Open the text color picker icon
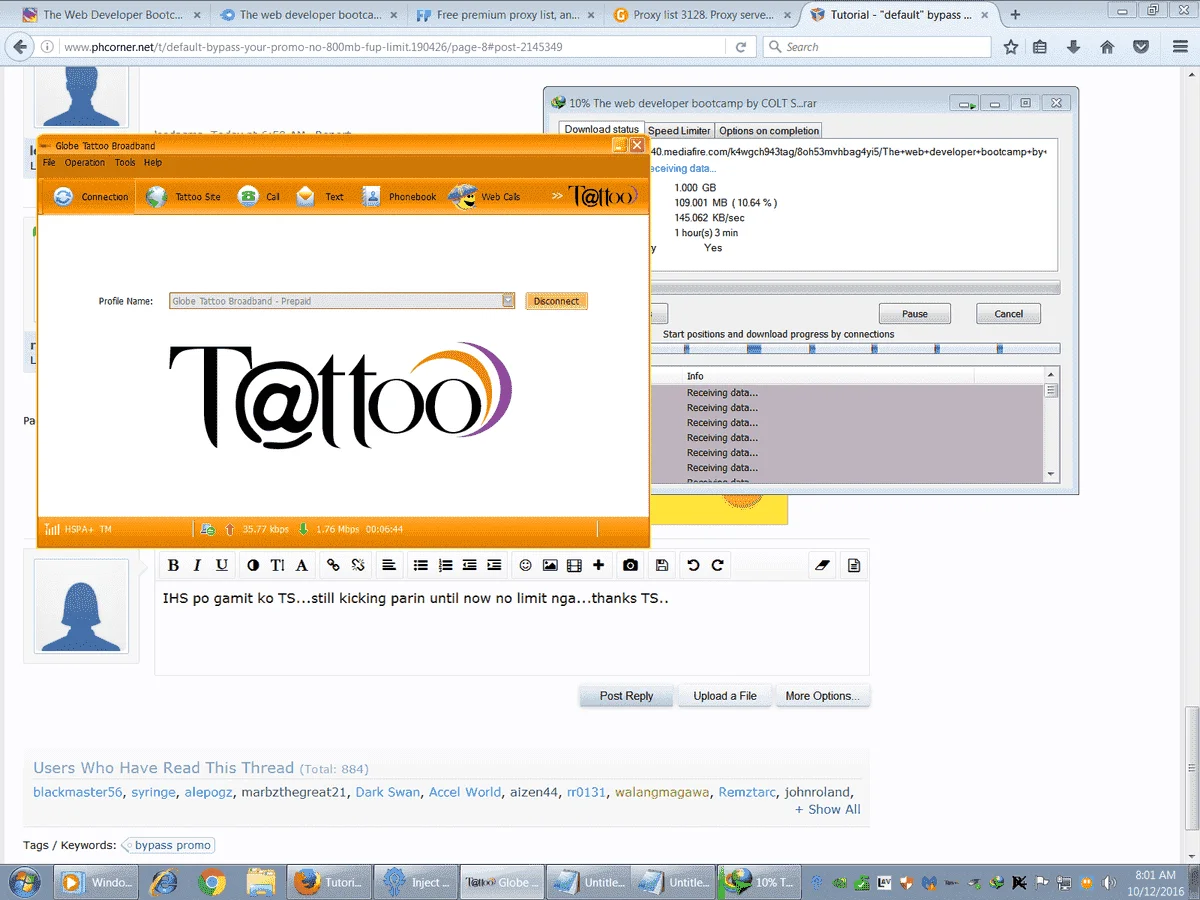Viewport: 1200px width, 900px height. (253, 565)
